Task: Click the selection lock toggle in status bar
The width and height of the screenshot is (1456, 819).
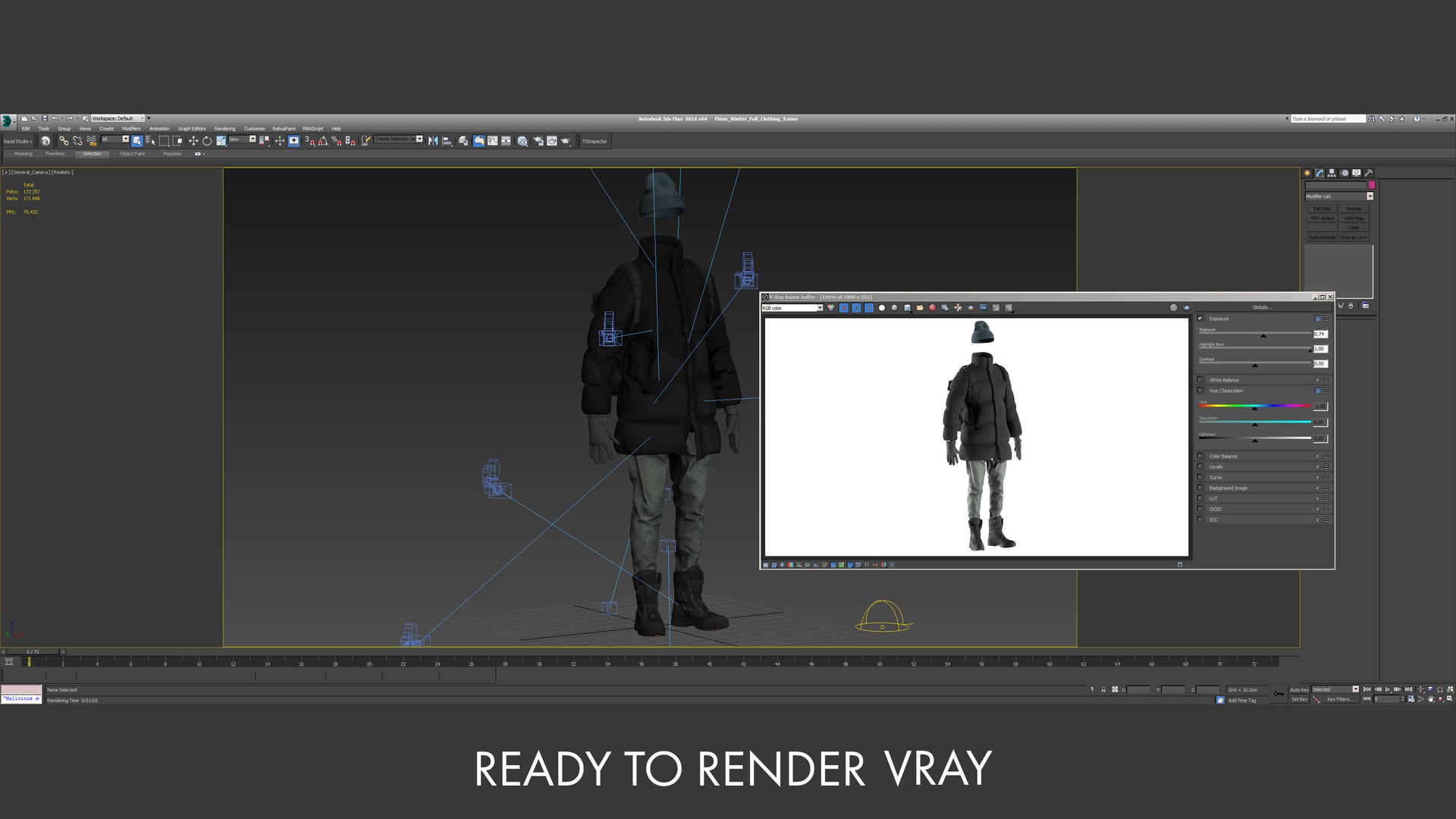Action: click(x=1103, y=689)
